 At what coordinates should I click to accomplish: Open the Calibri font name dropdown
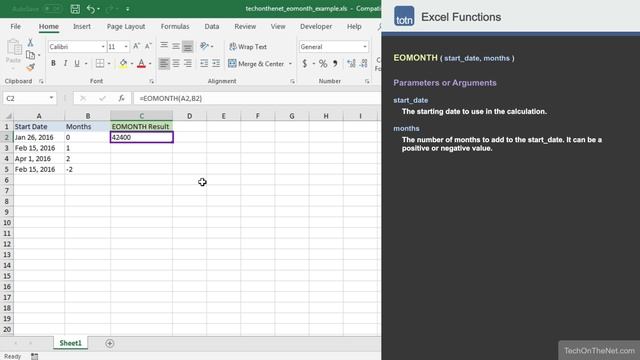click(x=103, y=47)
